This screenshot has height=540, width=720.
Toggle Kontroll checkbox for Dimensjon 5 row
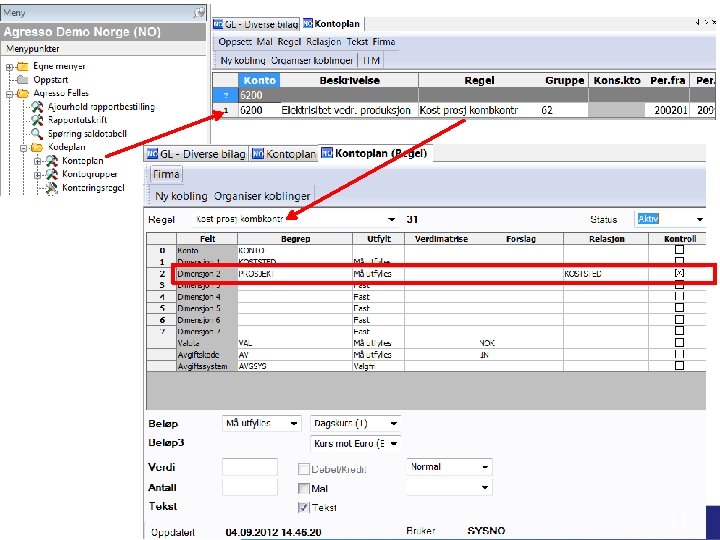[680, 308]
